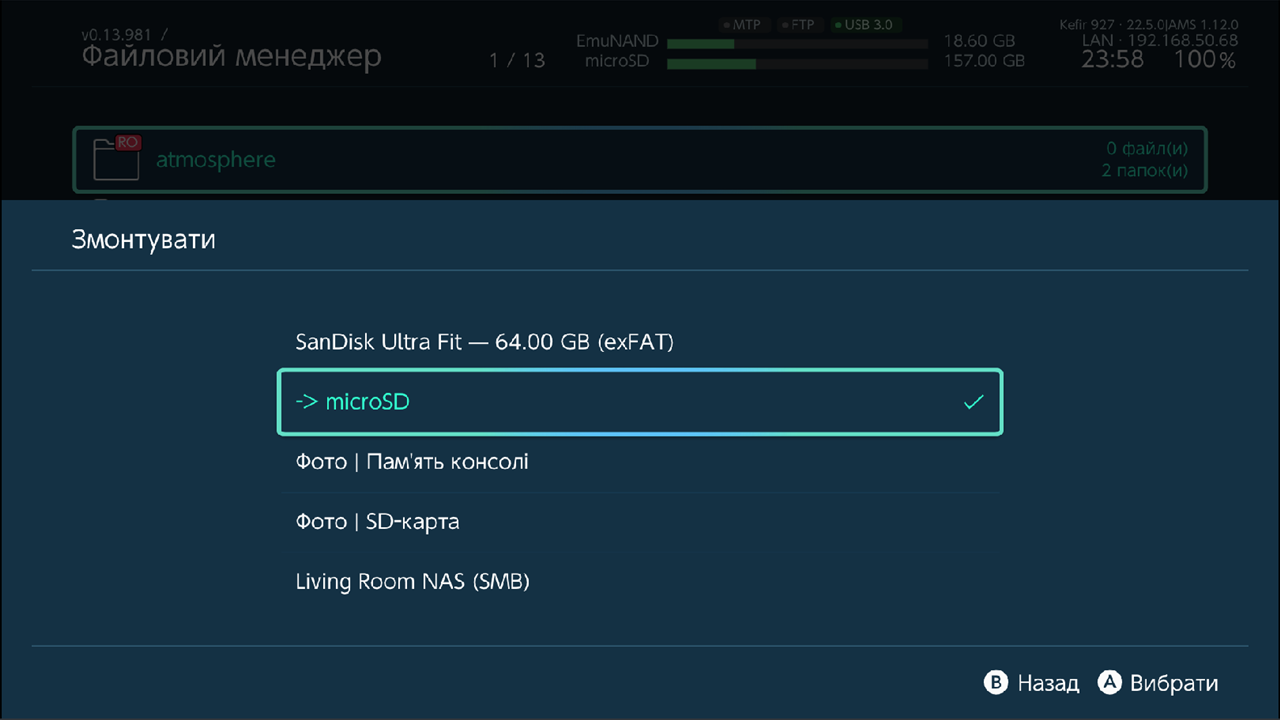Click the A button icon
Screen dimensions: 1280x720
(x=1109, y=683)
